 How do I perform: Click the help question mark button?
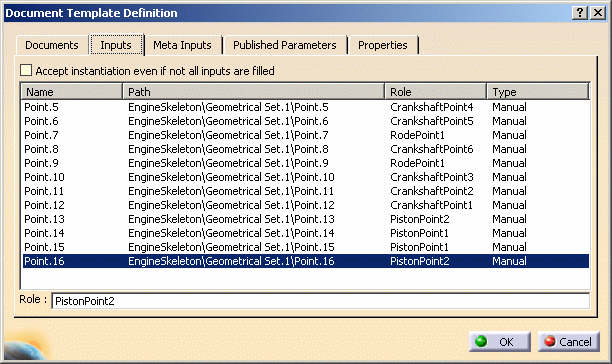point(580,13)
